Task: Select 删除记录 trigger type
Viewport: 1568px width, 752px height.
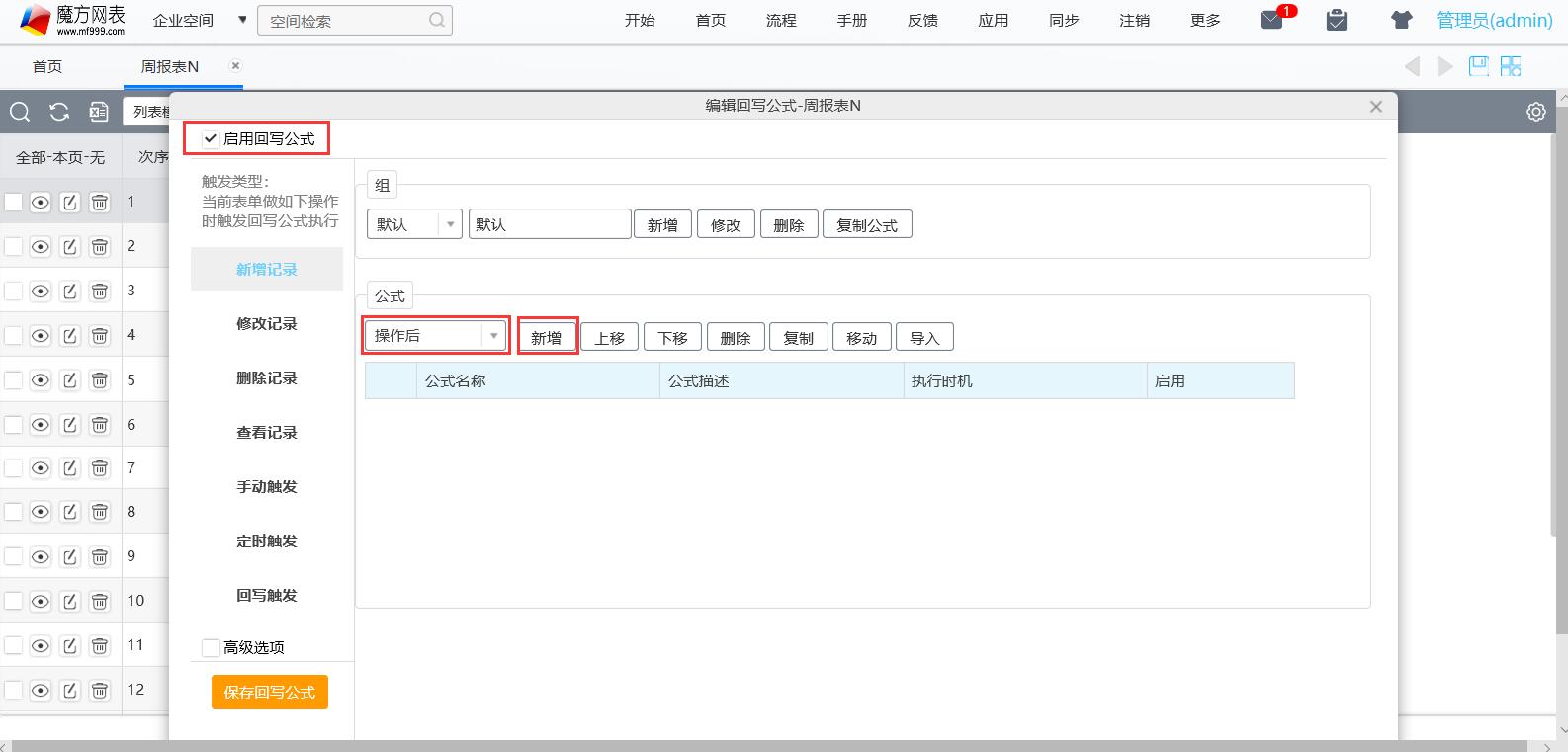Action: pos(267,377)
